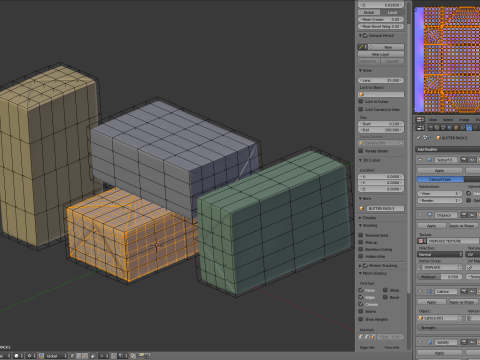Choose Global transform space button

click(x=369, y=12)
